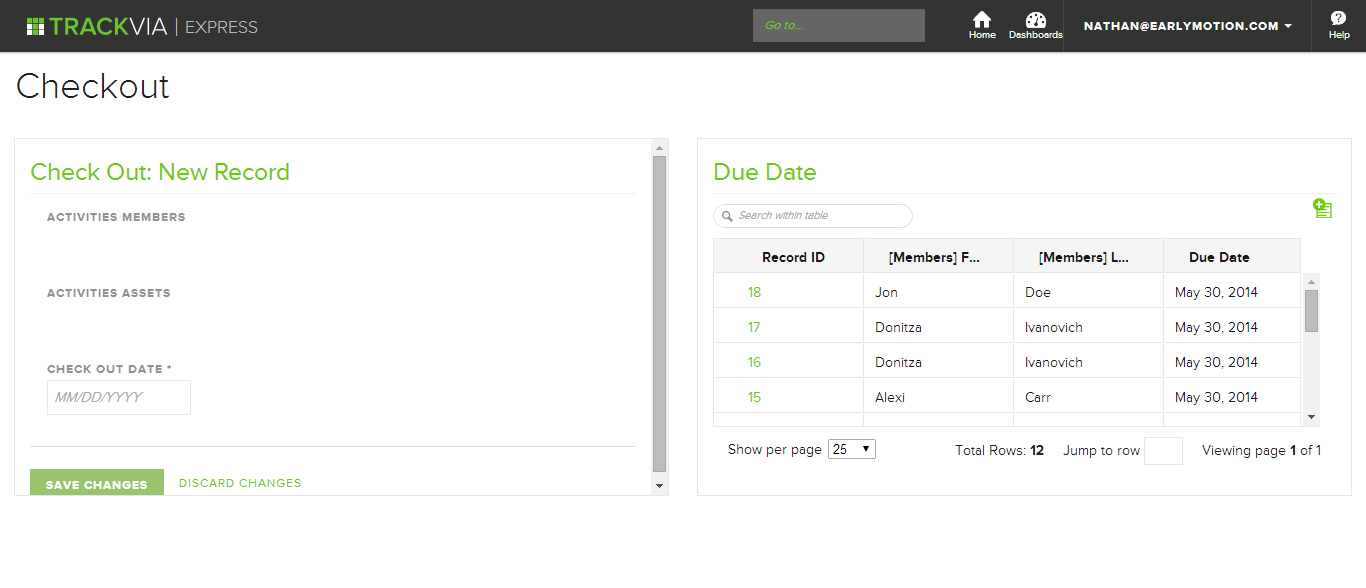This screenshot has height=588, width=1366.
Task: Click the Go to... navigation field
Action: [x=838, y=26]
